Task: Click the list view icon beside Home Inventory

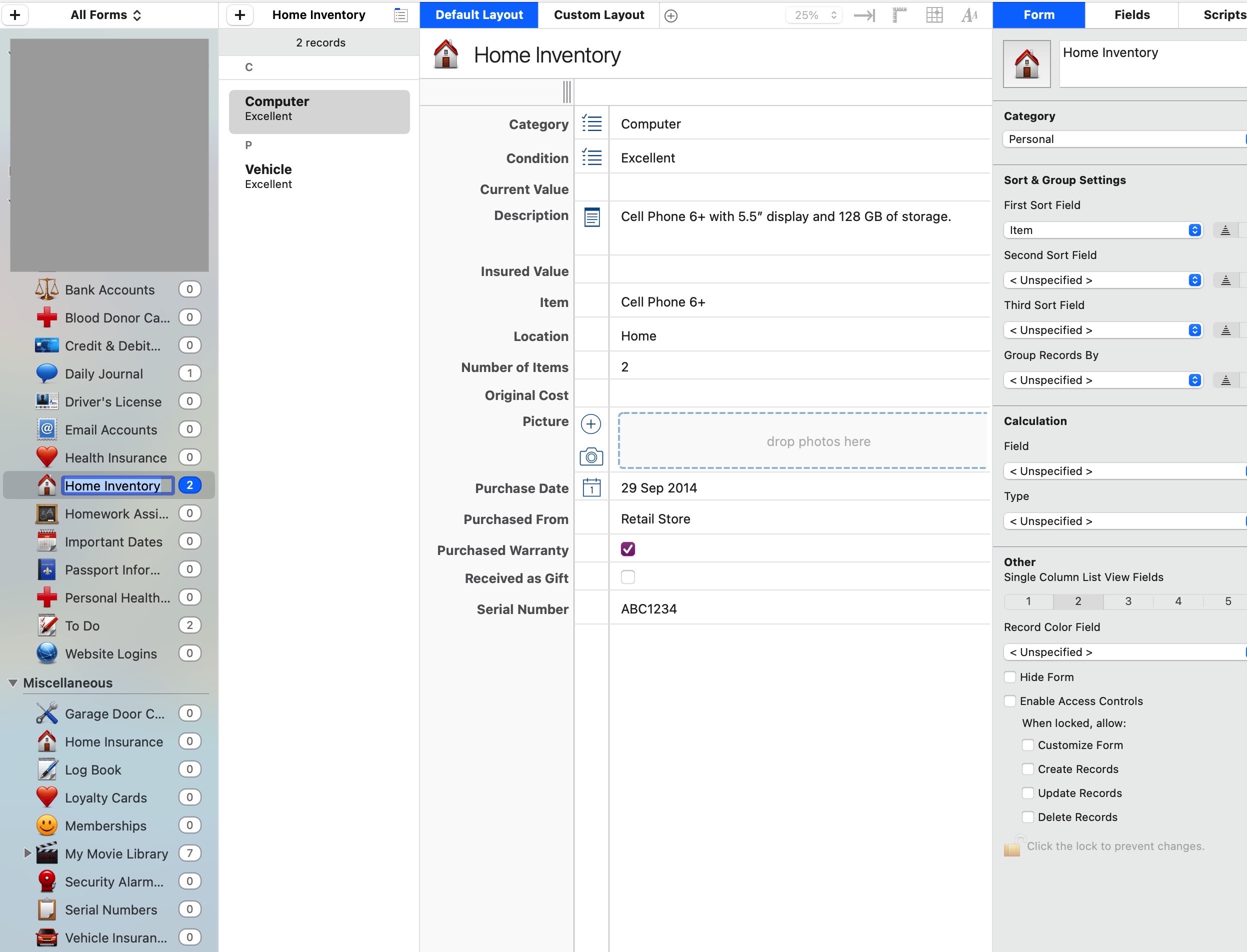Action: (x=400, y=15)
